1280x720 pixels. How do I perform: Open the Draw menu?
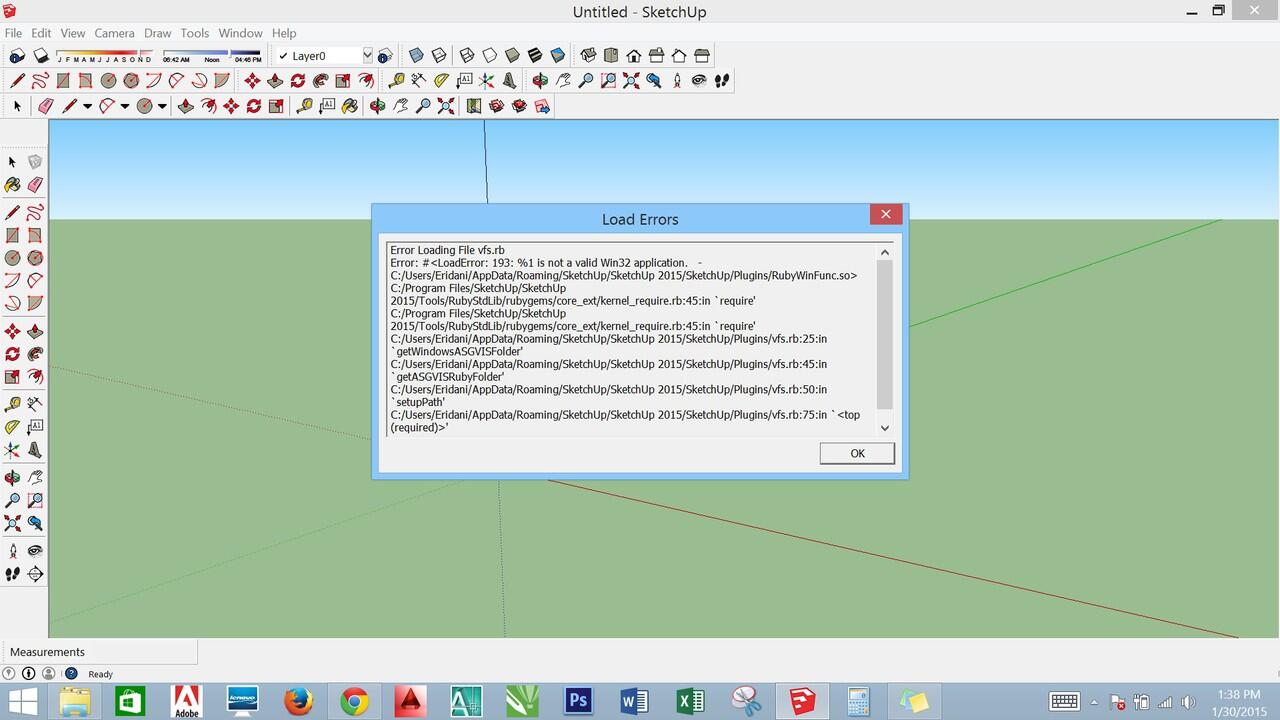pos(158,33)
